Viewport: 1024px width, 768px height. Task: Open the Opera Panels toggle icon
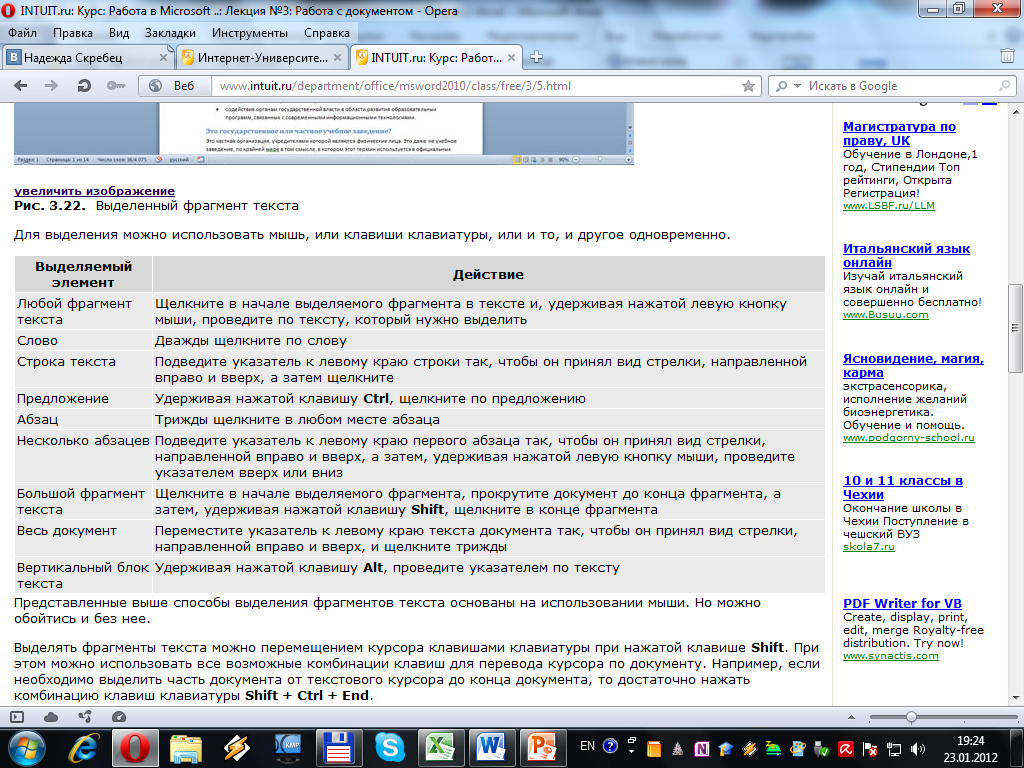pyautogui.click(x=17, y=716)
